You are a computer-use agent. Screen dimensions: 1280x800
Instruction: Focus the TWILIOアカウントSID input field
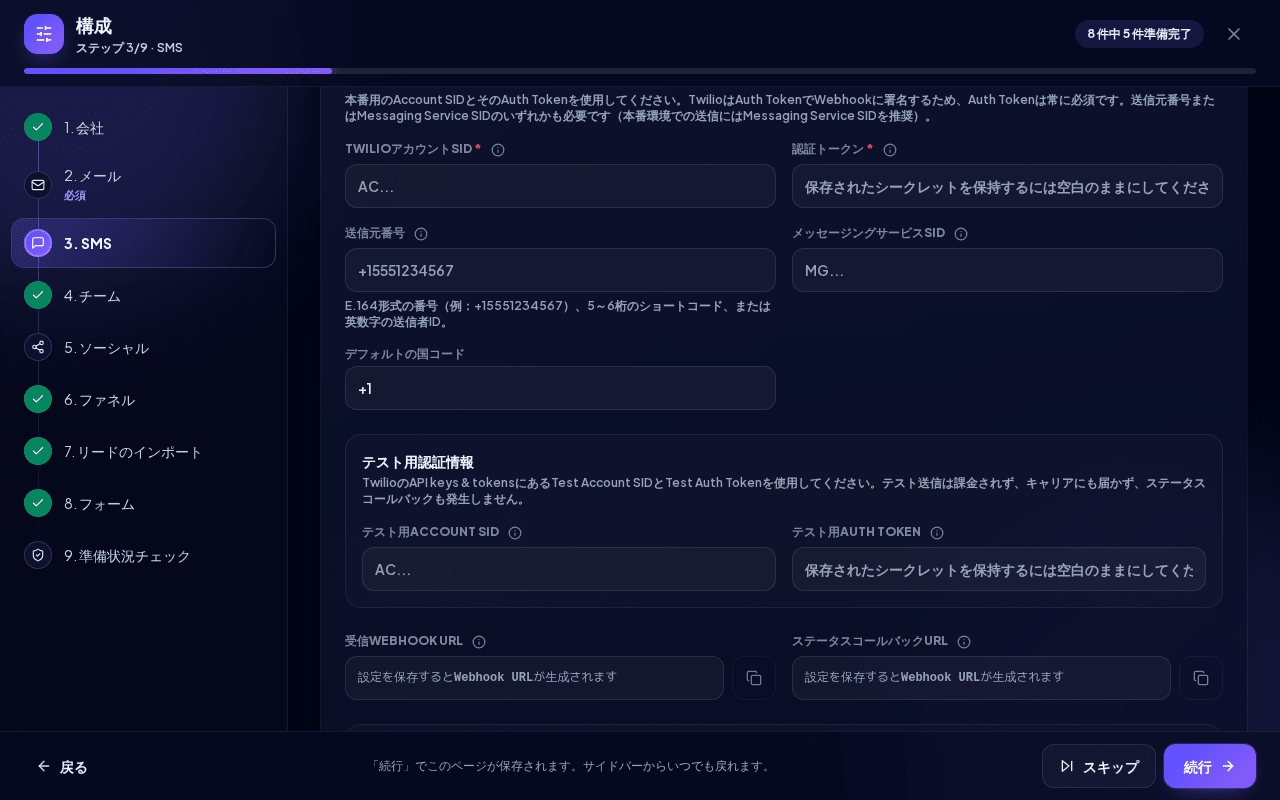[x=560, y=186]
